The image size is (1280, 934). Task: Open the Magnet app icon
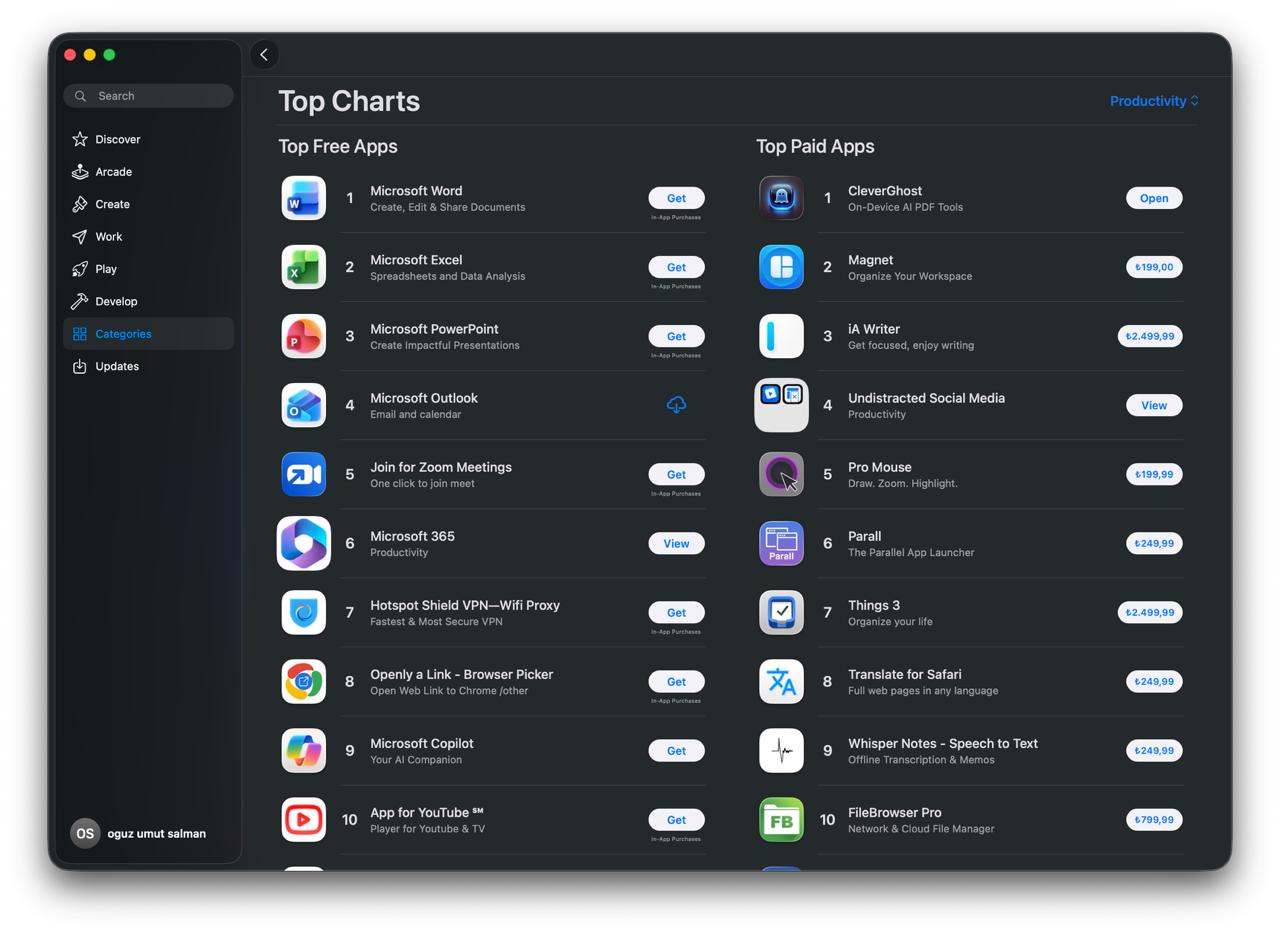[781, 267]
